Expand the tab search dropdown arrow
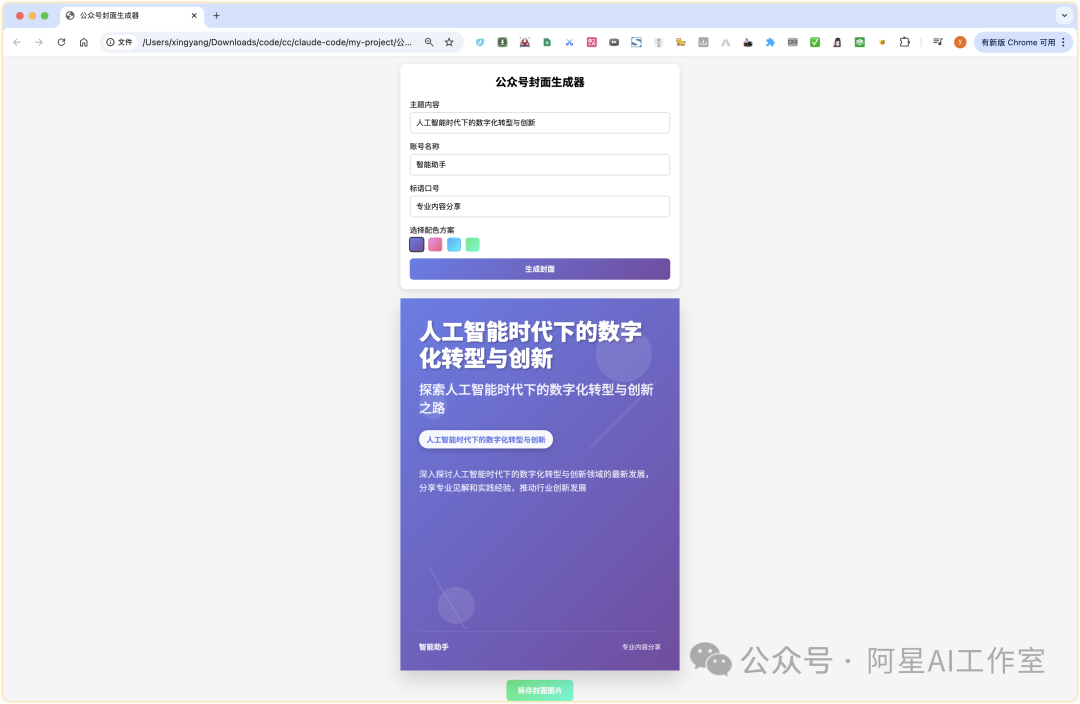Image resolution: width=1080 pixels, height=704 pixels. [1064, 15]
